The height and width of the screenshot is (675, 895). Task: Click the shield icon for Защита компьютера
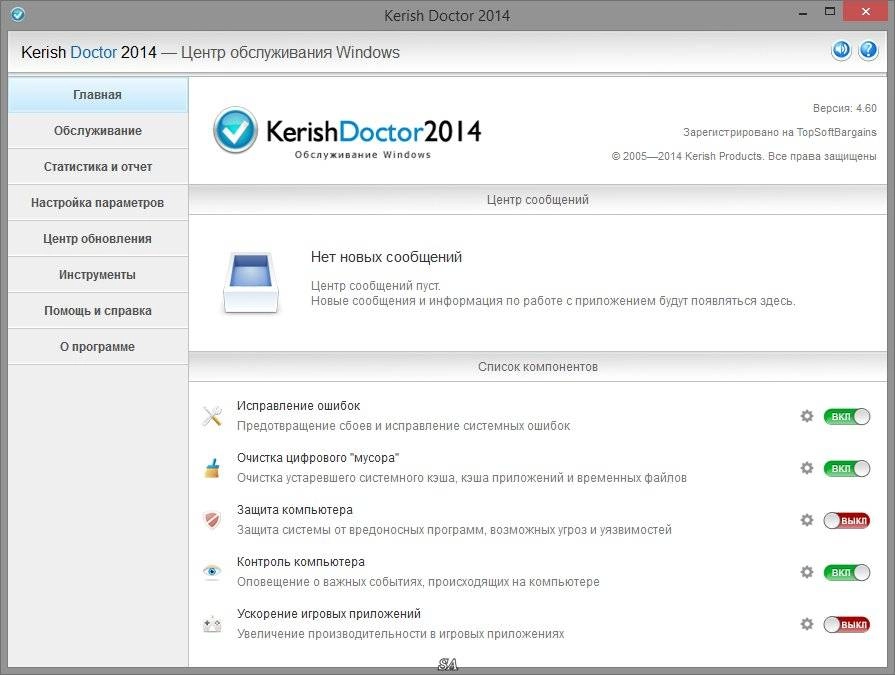(x=212, y=520)
